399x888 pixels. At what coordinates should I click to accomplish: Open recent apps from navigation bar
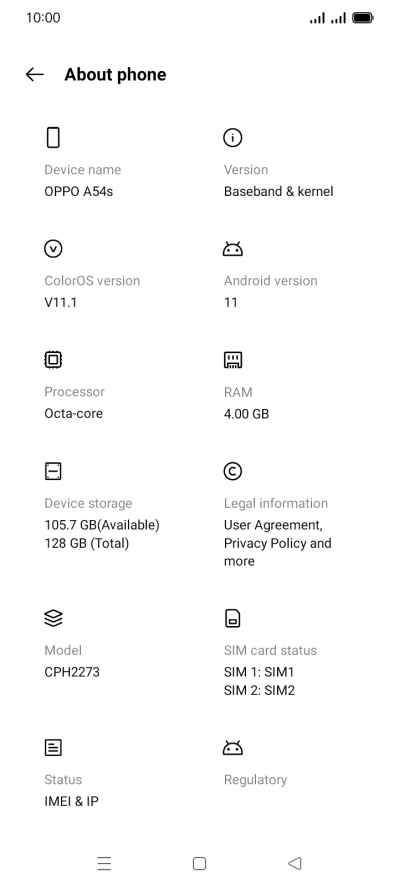[x=104, y=864]
